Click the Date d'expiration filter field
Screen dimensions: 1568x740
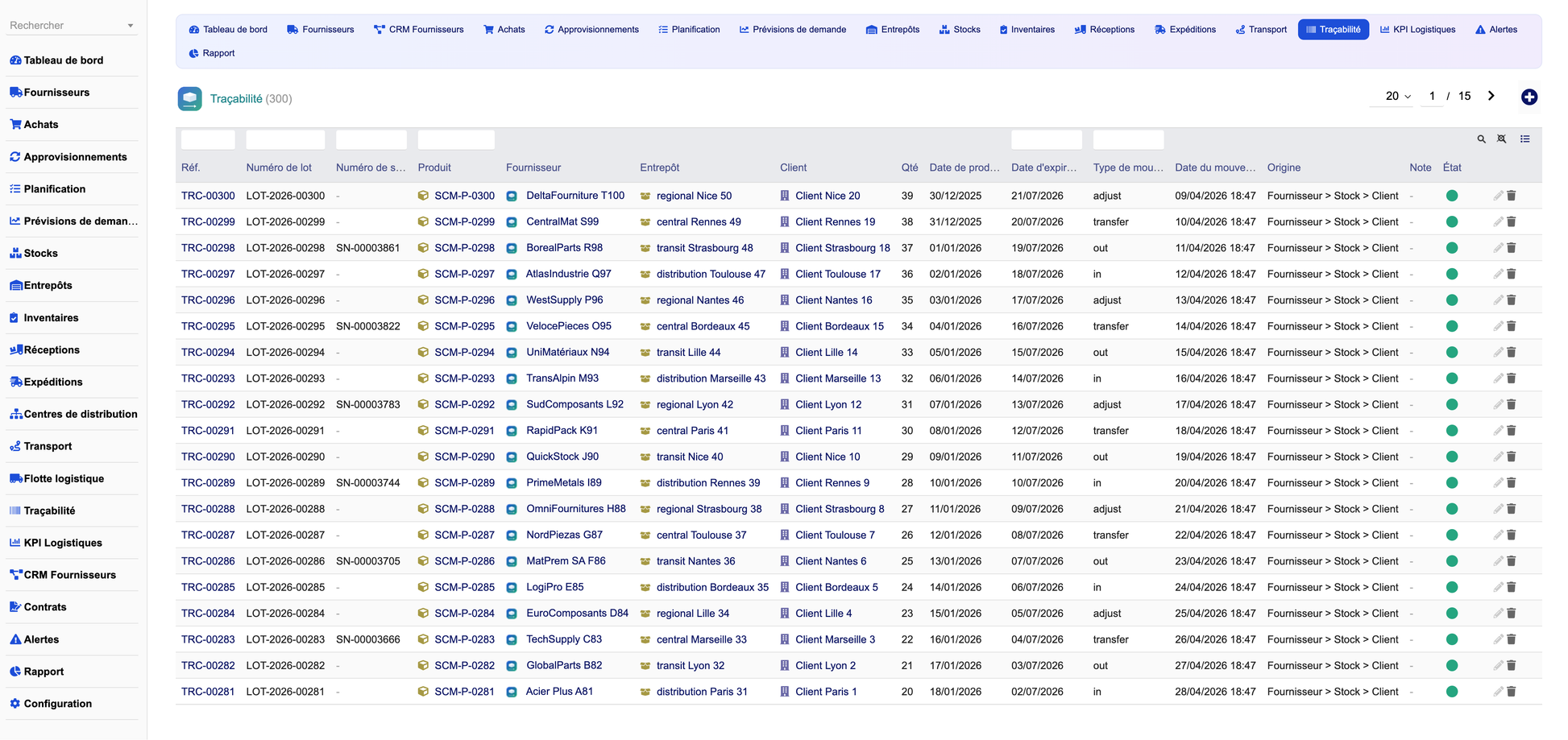1047,139
